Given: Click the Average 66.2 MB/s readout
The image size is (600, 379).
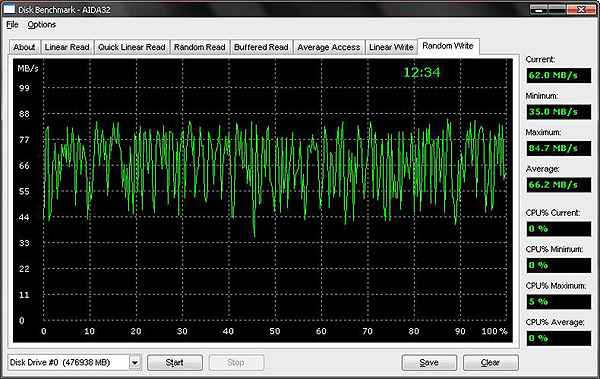Looking at the screenshot, I should 559,185.
